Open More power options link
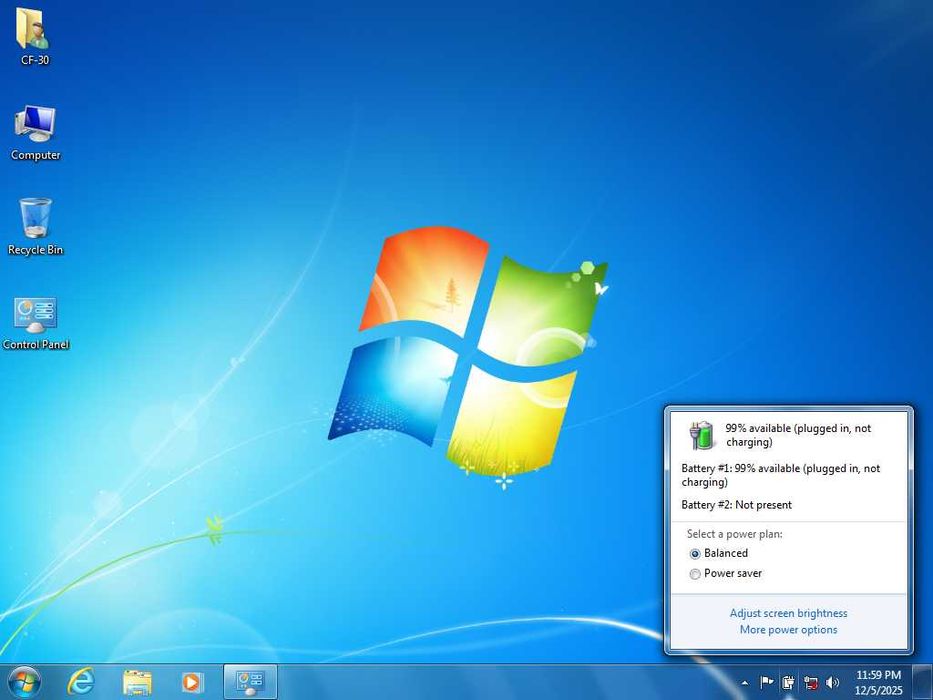The image size is (933, 700). (x=788, y=630)
